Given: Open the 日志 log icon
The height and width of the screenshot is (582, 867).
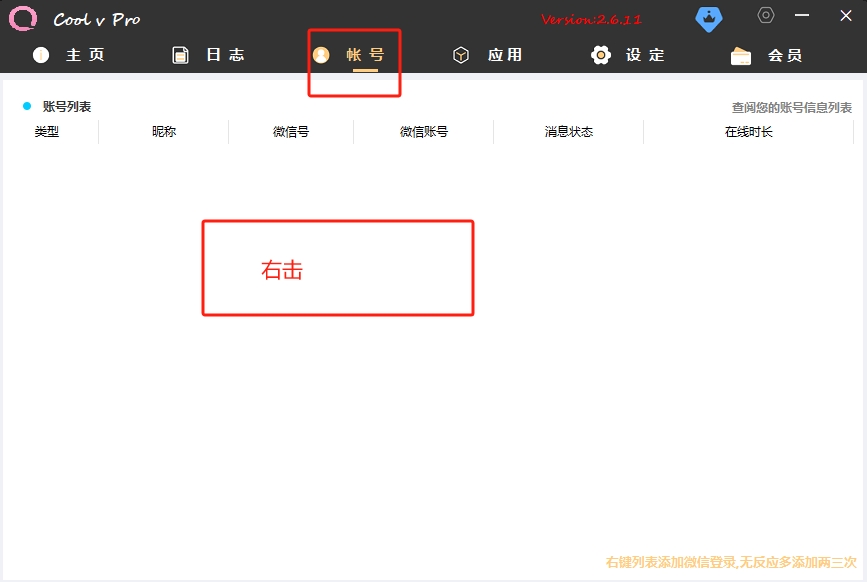Looking at the screenshot, I should [x=180, y=55].
